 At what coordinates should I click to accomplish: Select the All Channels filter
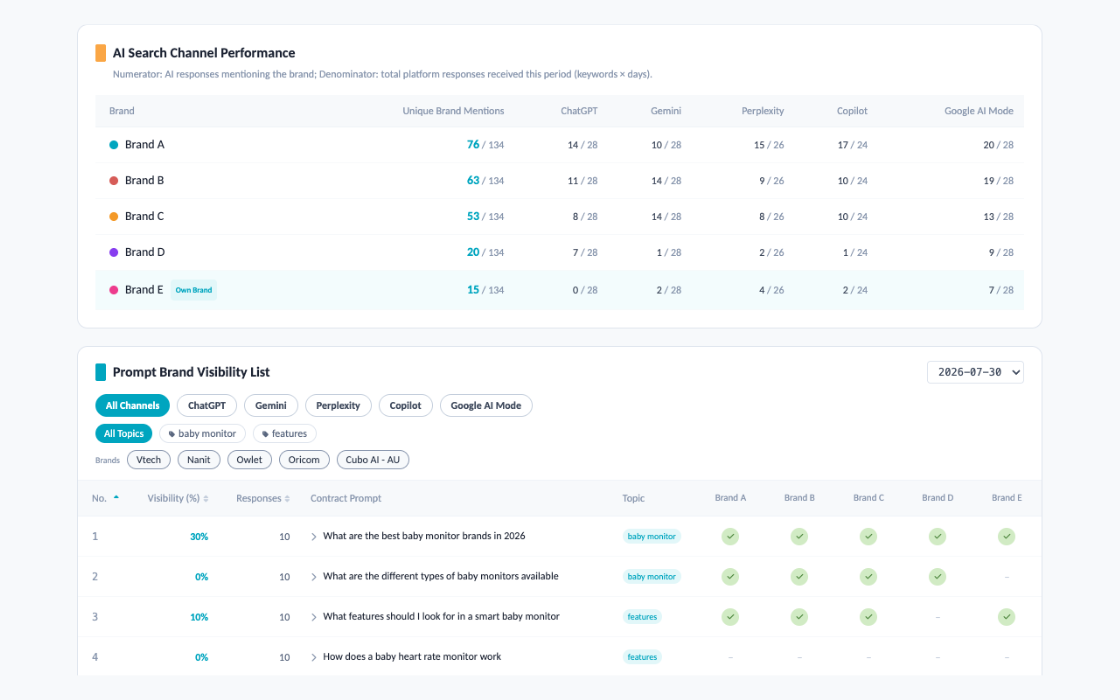pyautogui.click(x=132, y=406)
